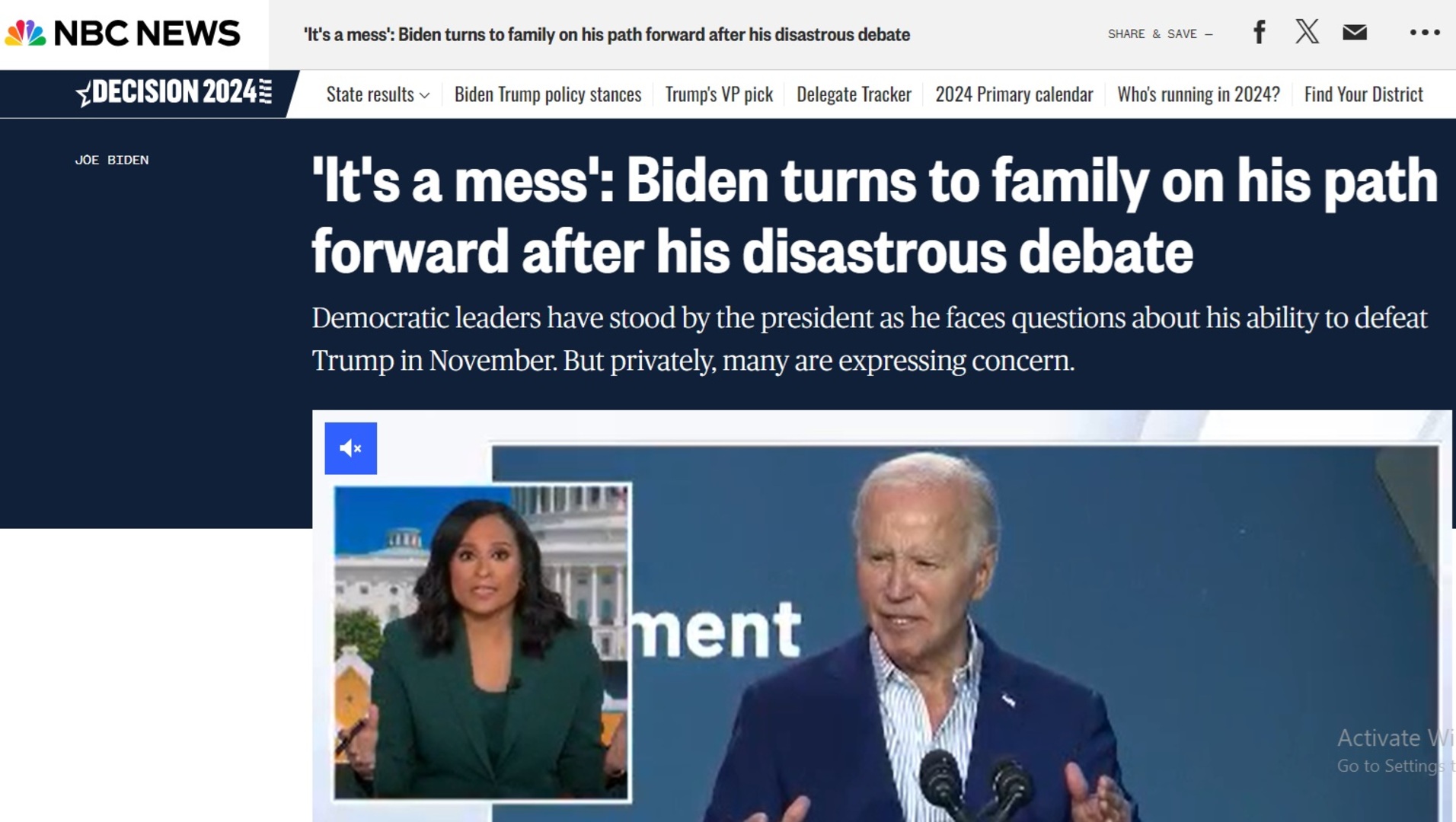Open the three-dots more options menu
The image size is (1456, 822).
tap(1425, 32)
